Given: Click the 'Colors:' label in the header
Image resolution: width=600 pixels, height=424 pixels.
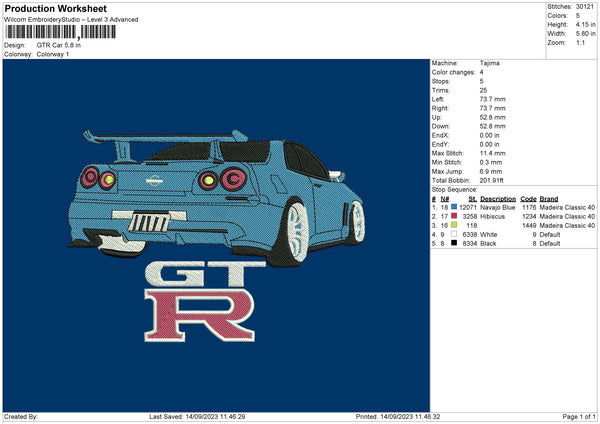Looking at the screenshot, I should click(x=557, y=16).
